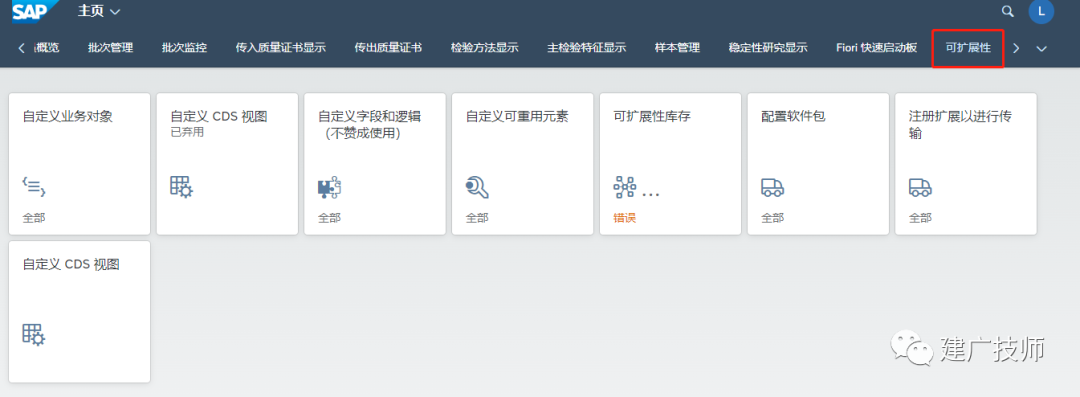This screenshot has height=397, width=1080.
Task: Click 全部 on the 配置软件包 tile
Action: (x=772, y=218)
